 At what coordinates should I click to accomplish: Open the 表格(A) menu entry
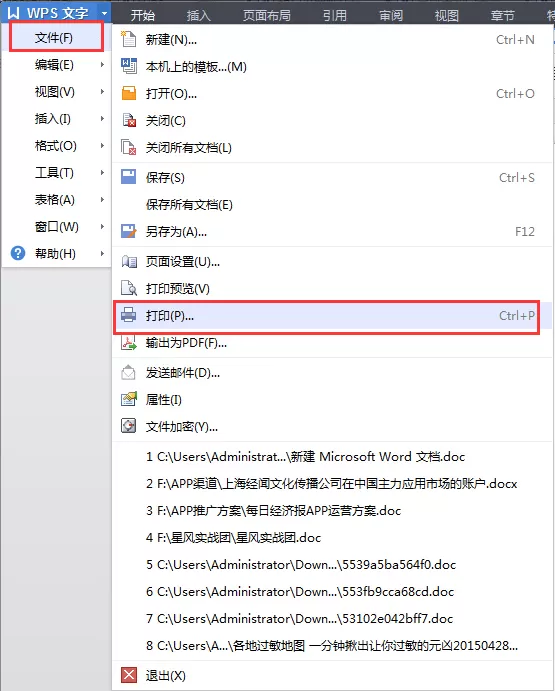point(56,200)
